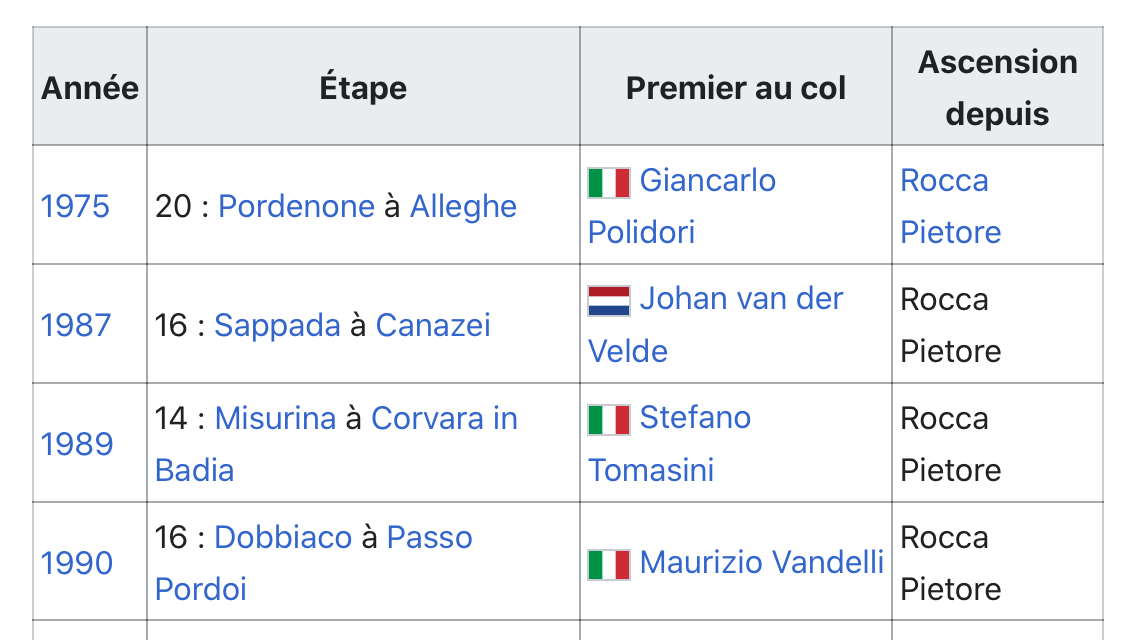Open the 1990 year link
Image resolution: width=1136 pixels, height=640 pixels.
(x=75, y=563)
